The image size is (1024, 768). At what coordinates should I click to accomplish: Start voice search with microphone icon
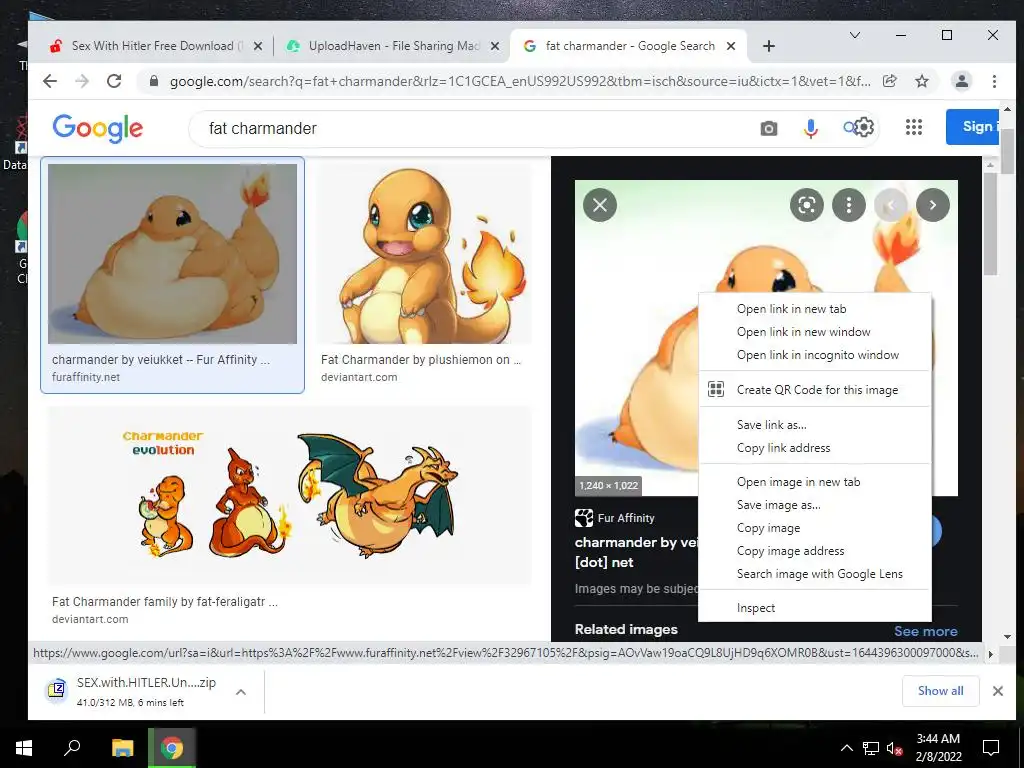pyautogui.click(x=810, y=129)
